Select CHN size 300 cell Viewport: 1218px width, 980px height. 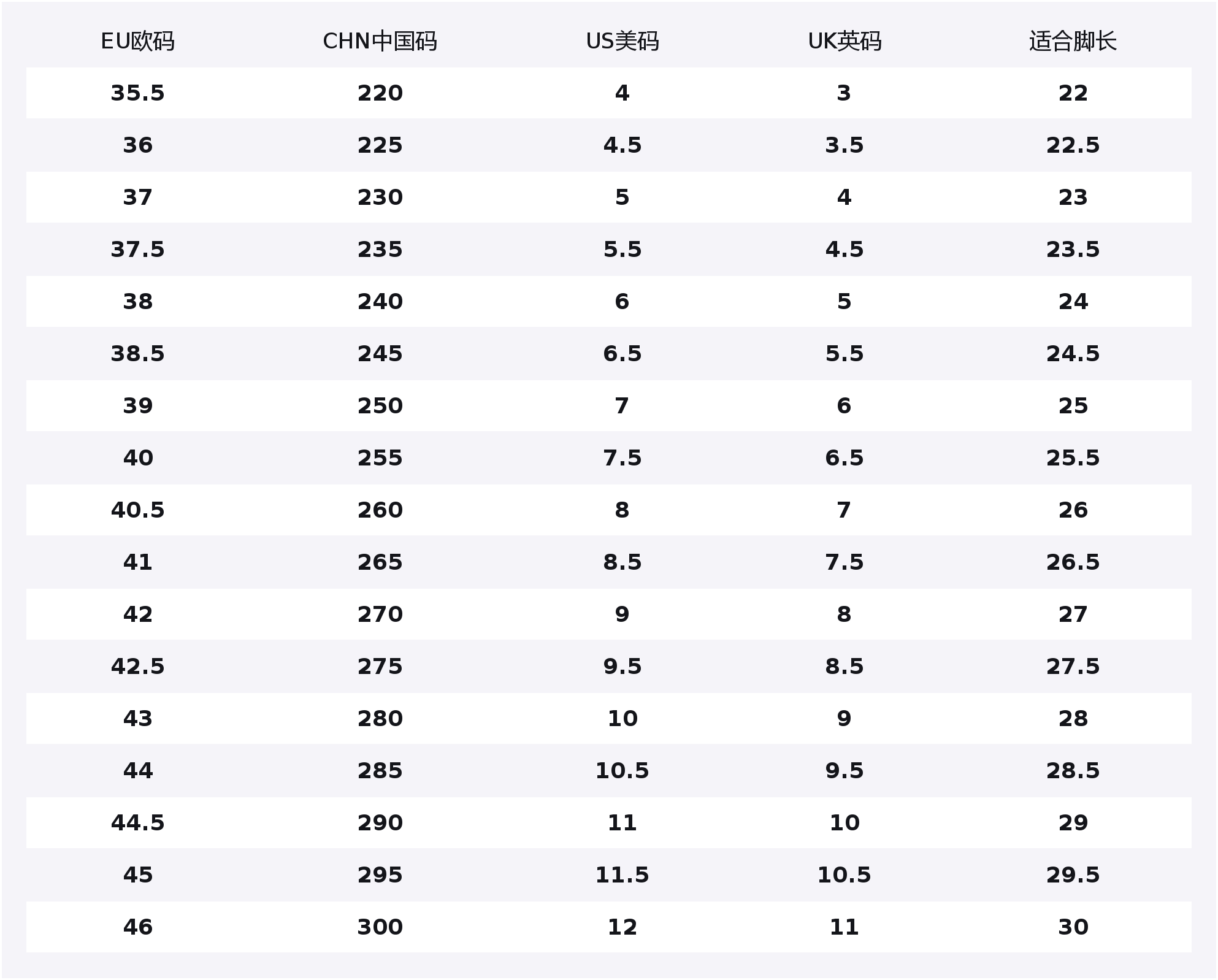click(380, 927)
